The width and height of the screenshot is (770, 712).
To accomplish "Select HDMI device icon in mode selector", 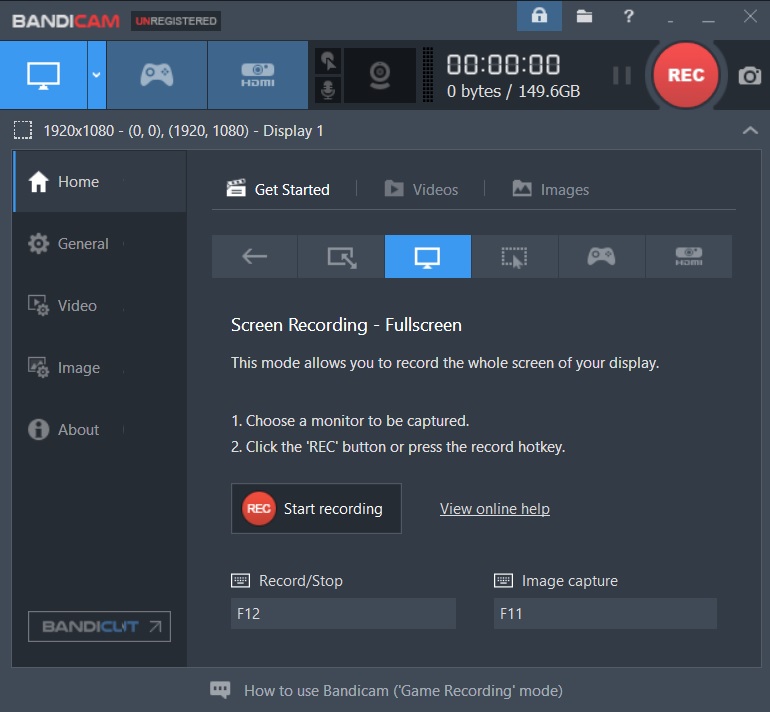I will [x=688, y=256].
